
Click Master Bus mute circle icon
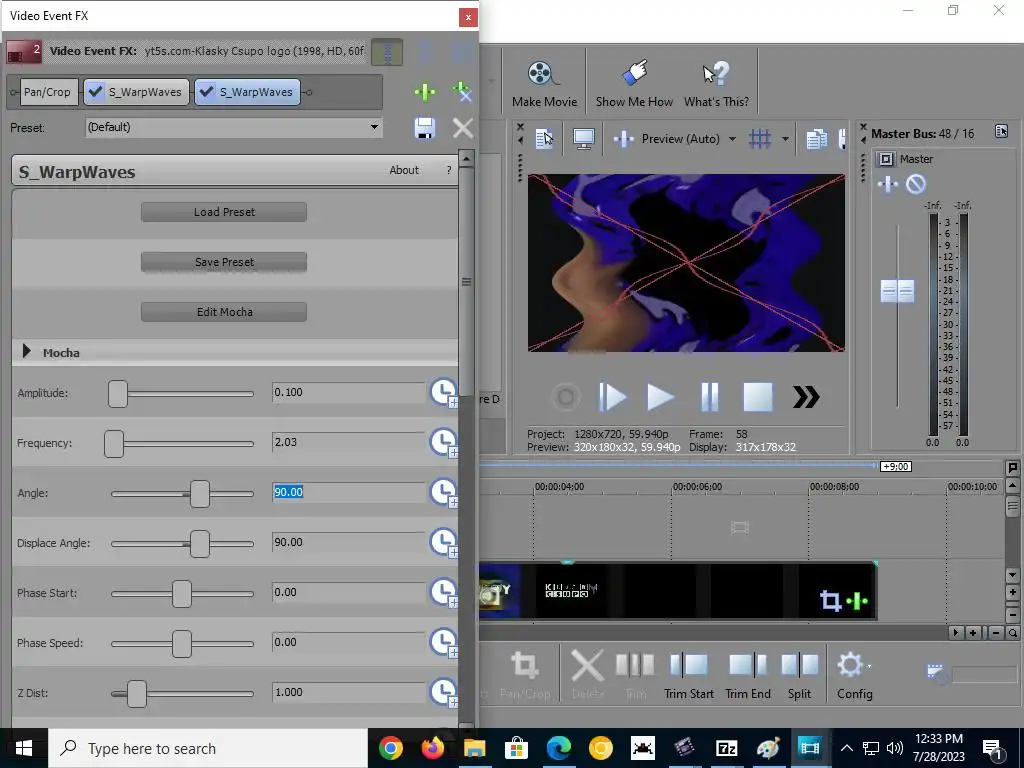[916, 184]
